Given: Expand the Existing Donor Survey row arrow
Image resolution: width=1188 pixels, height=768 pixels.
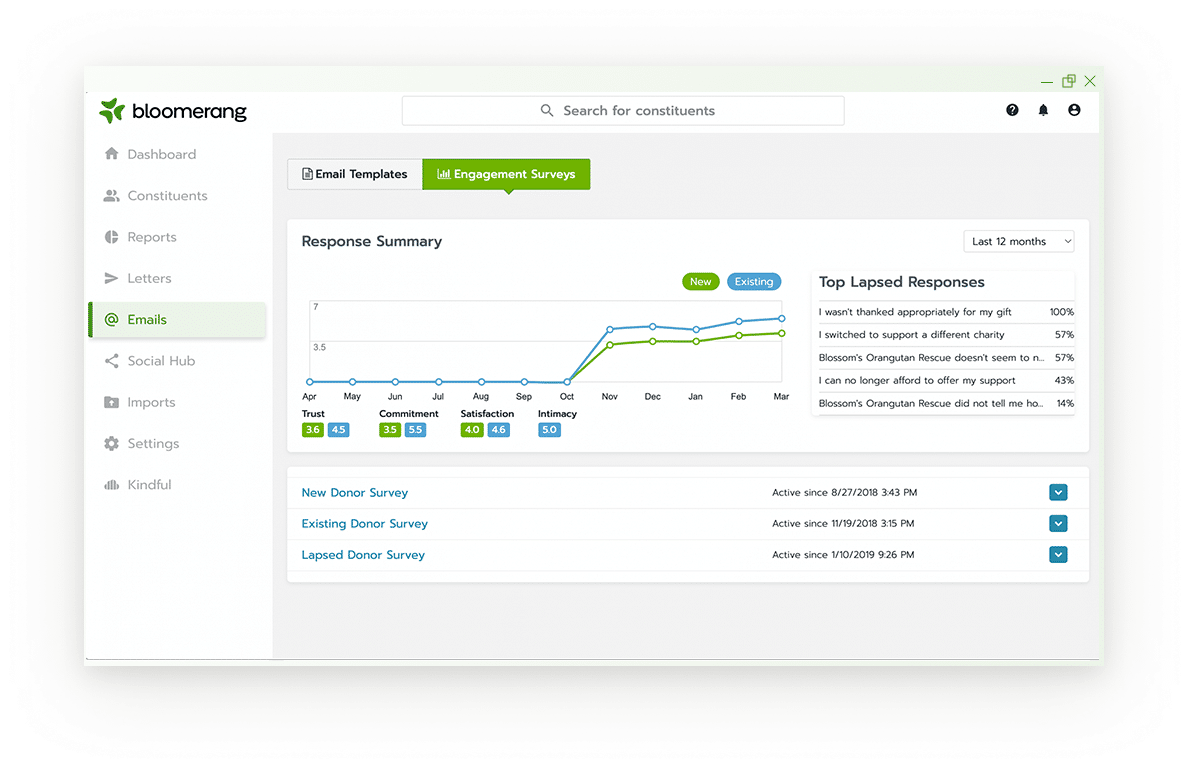Looking at the screenshot, I should click(1058, 523).
